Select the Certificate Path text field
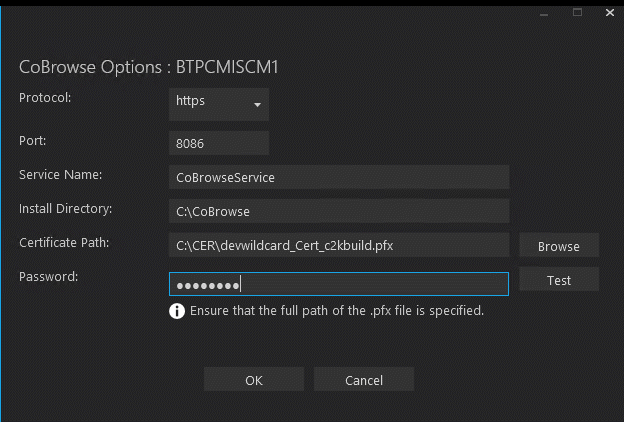Screen dimensions: 624x422 (339, 245)
